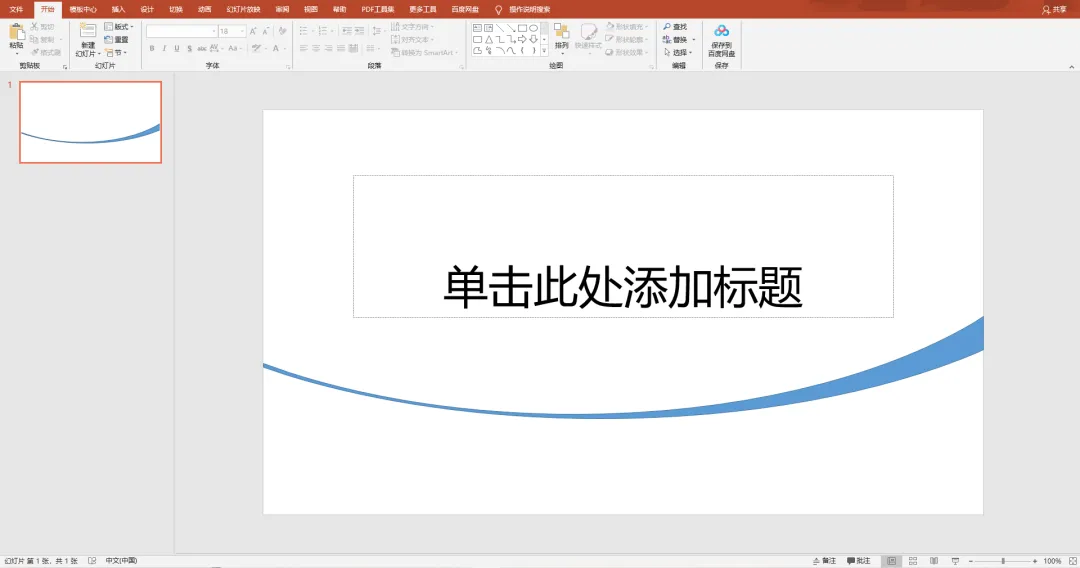Open the 版式 (Layout) dropdown
The height and width of the screenshot is (568, 1080).
118,26
